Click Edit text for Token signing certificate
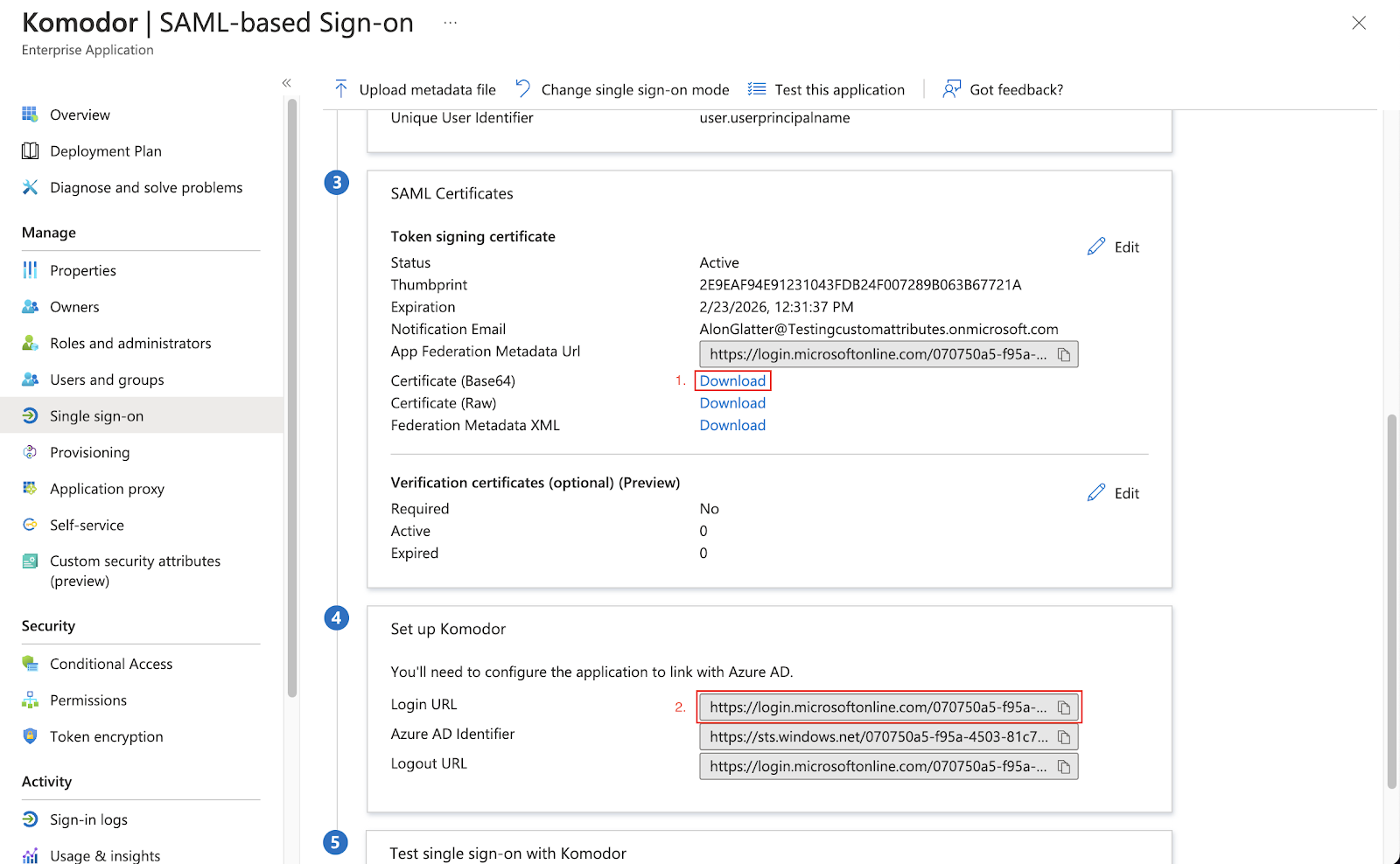The image size is (1400, 864). click(x=1127, y=247)
